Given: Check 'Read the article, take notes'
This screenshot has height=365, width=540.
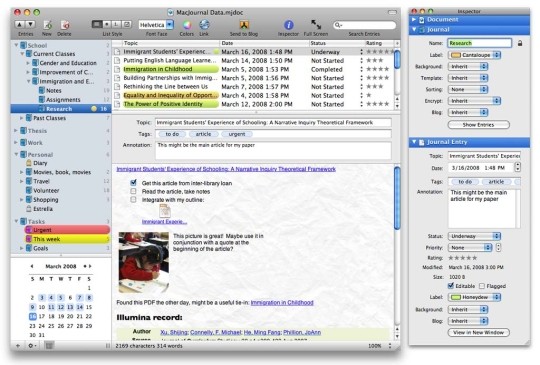Looking at the screenshot, I should (133, 191).
